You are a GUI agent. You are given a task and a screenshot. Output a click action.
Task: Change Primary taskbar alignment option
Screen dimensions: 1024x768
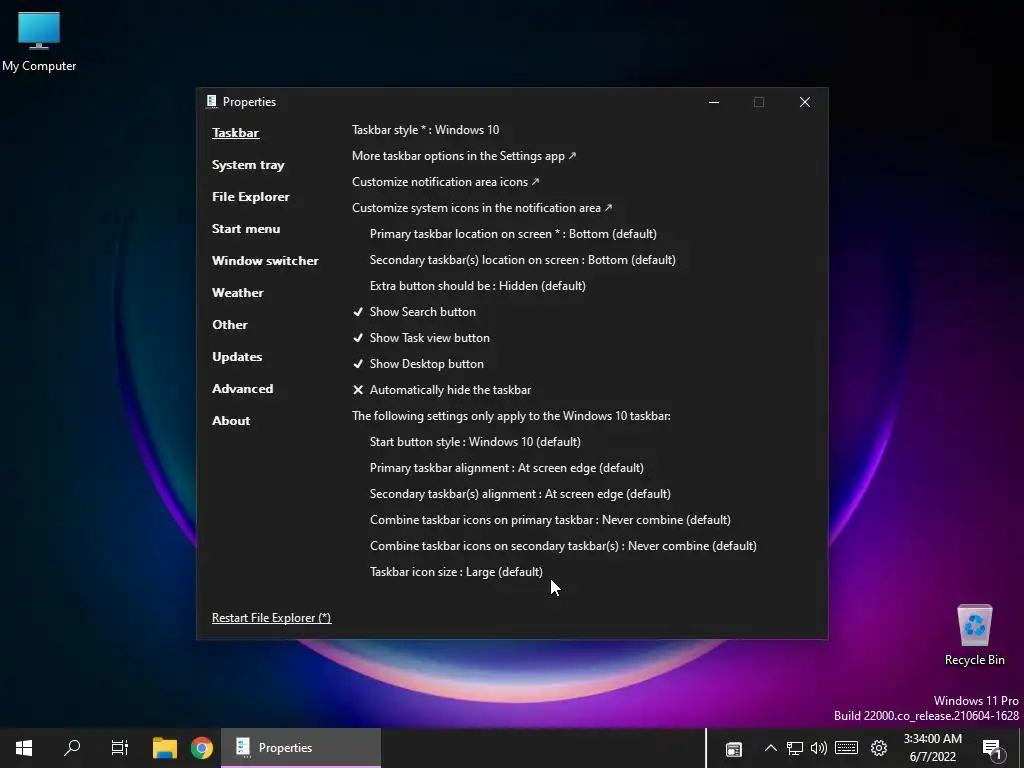point(507,468)
